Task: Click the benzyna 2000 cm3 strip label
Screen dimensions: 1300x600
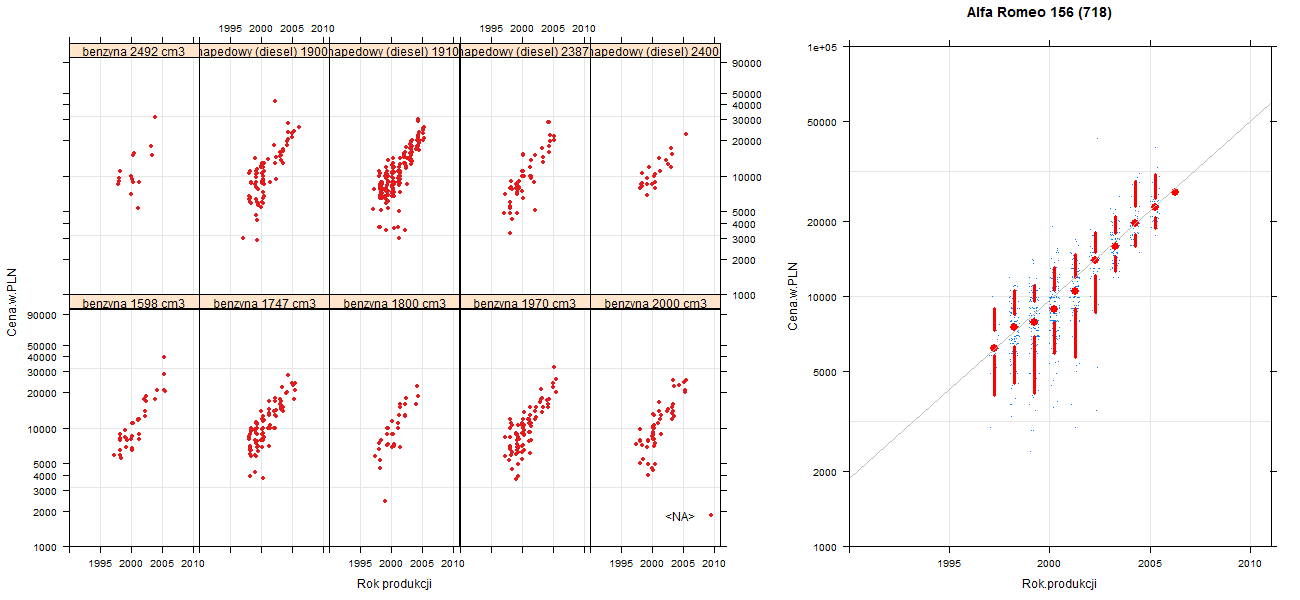Action: 655,302
